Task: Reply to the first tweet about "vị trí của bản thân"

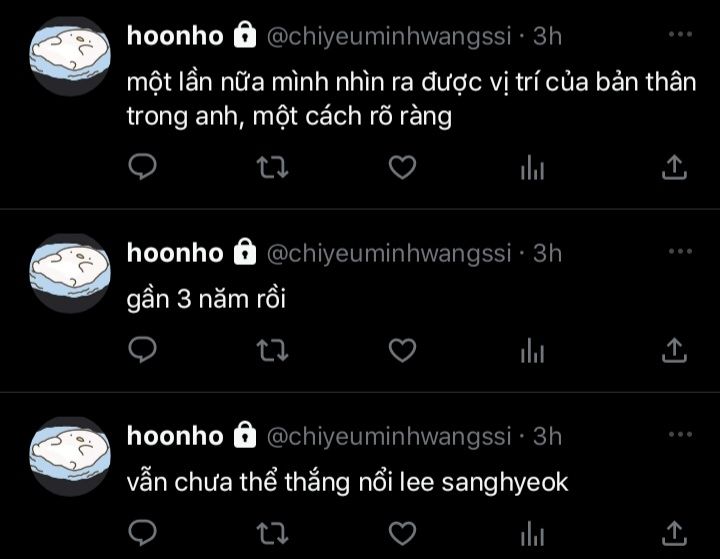Action: (x=142, y=167)
